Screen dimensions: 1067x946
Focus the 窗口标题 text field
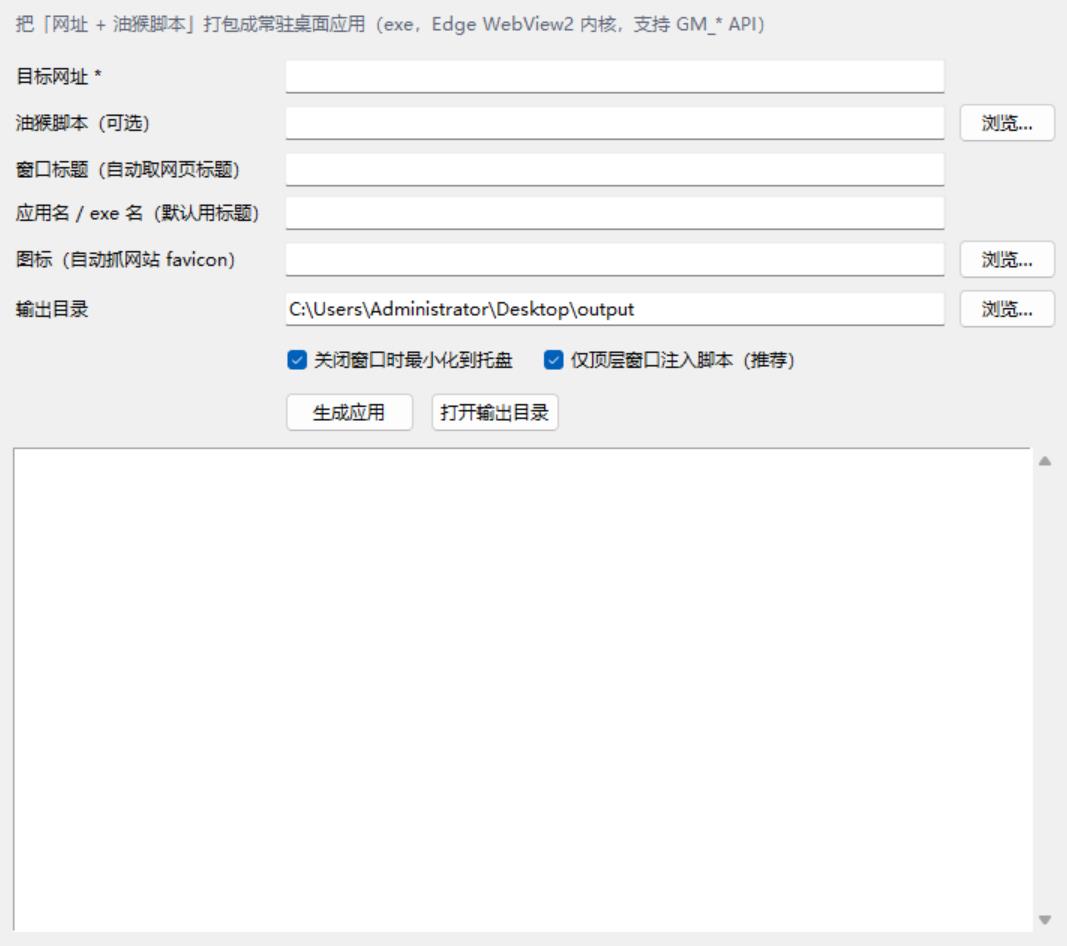coord(614,169)
